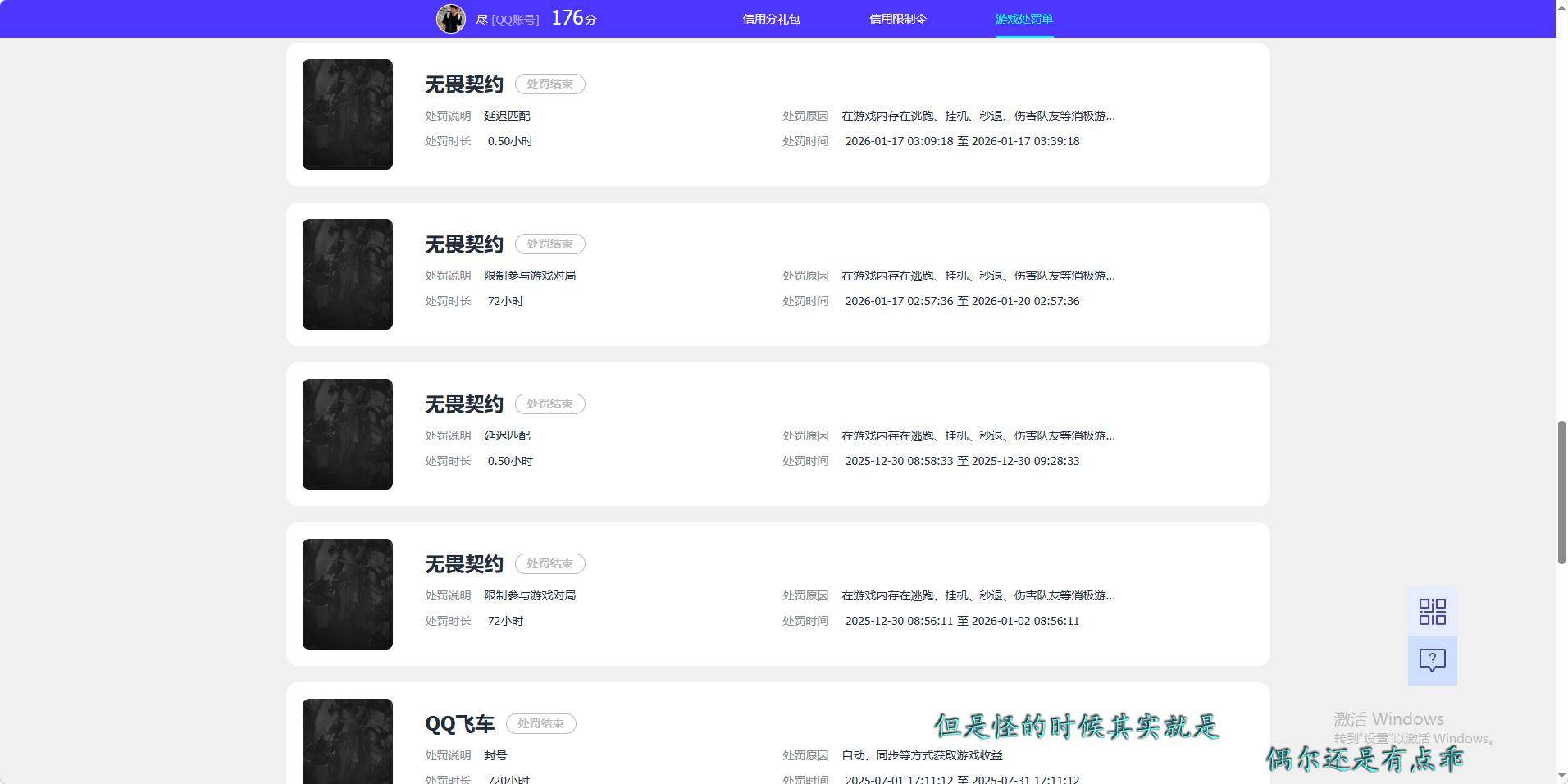Image resolution: width=1568 pixels, height=784 pixels.
Task: Click 限制参与游戏对局 in 2026-01-17 02:57:36 record
Action: click(x=530, y=276)
